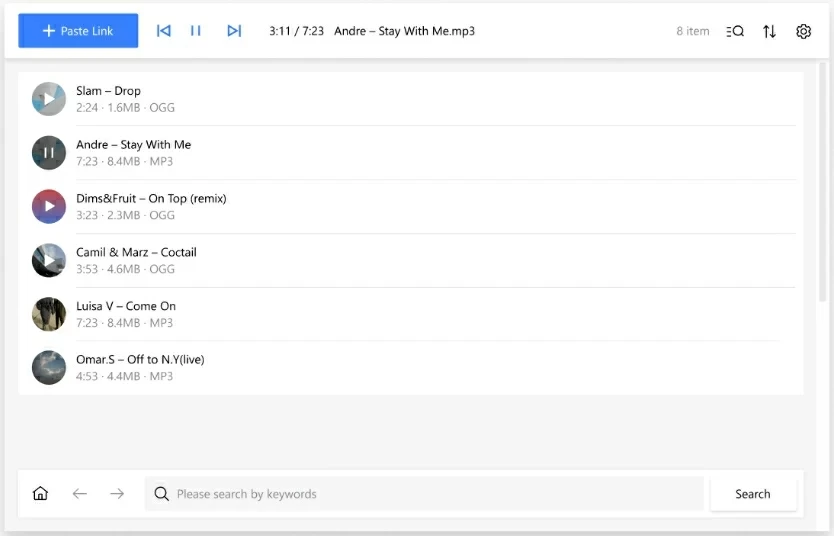Navigate forward with the right arrow

(117, 494)
